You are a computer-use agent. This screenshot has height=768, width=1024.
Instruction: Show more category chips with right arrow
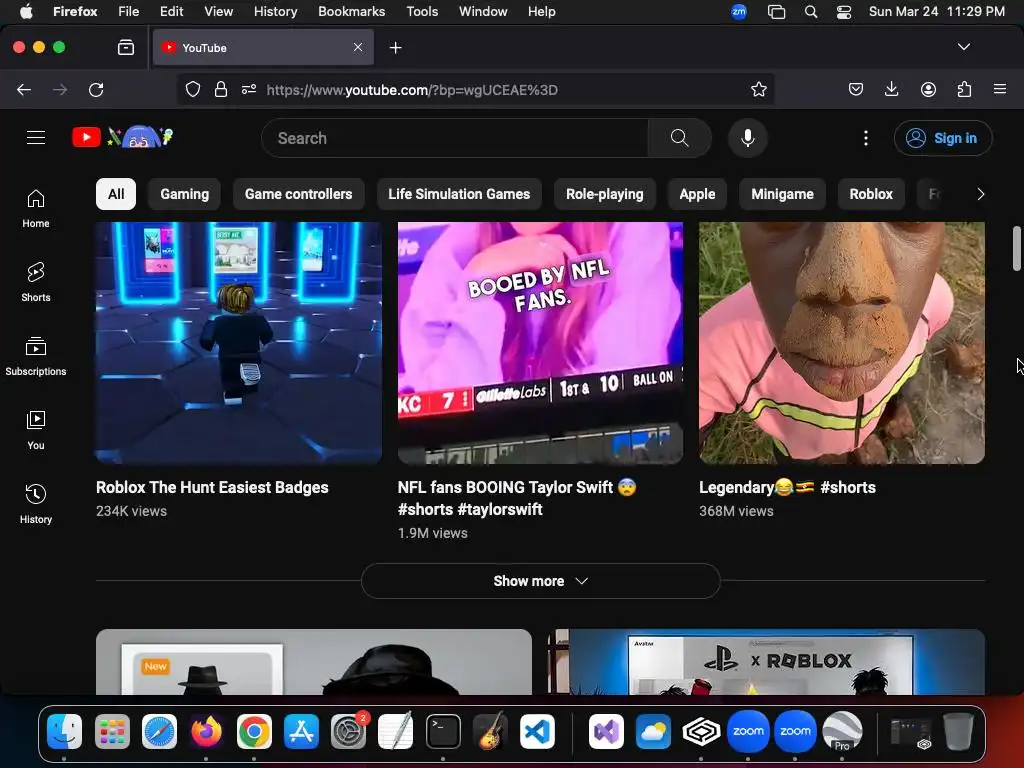980,194
